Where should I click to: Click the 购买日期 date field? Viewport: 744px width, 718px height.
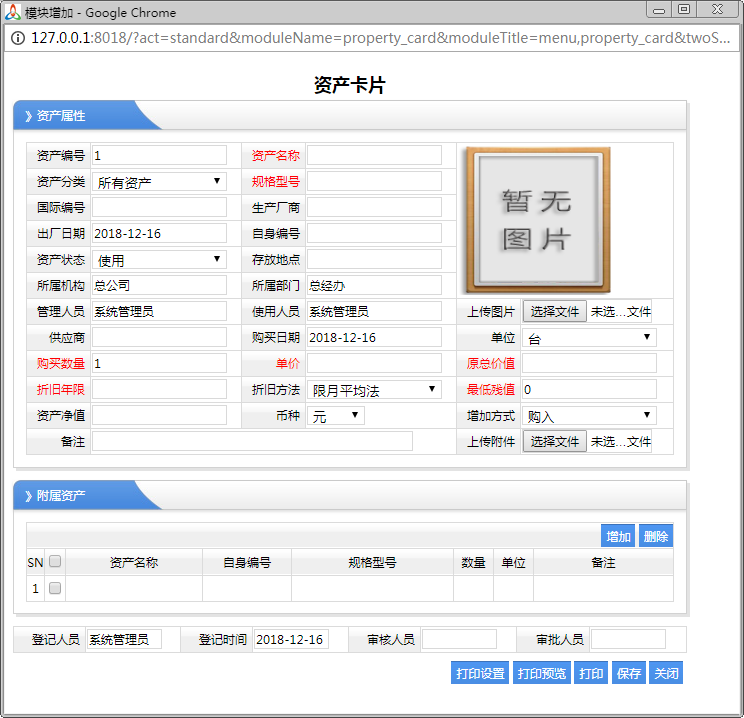[374, 338]
